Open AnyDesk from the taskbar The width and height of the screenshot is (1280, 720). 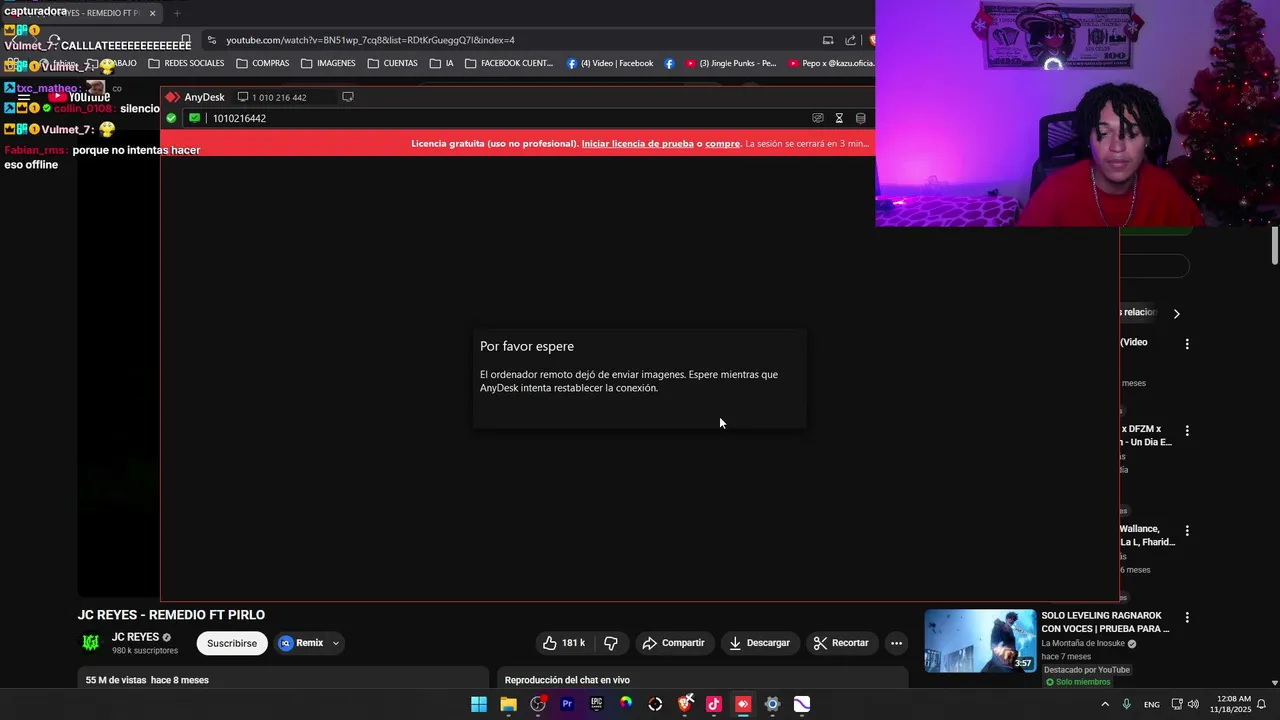743,704
